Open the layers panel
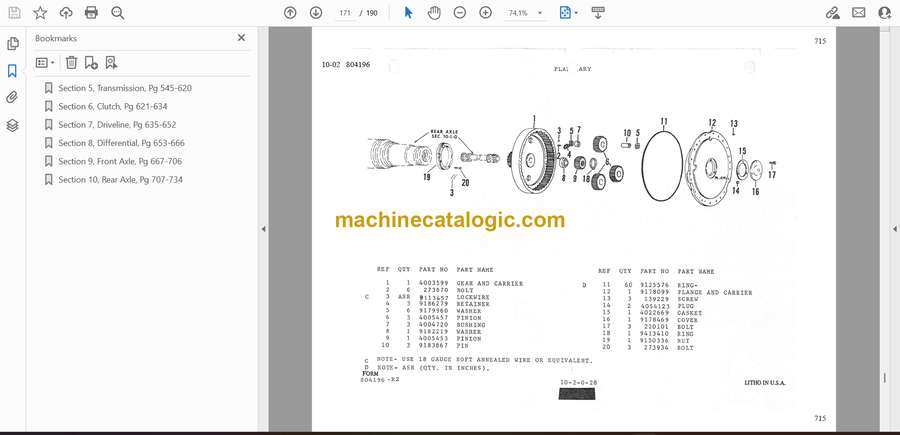900x435 pixels. point(13,125)
